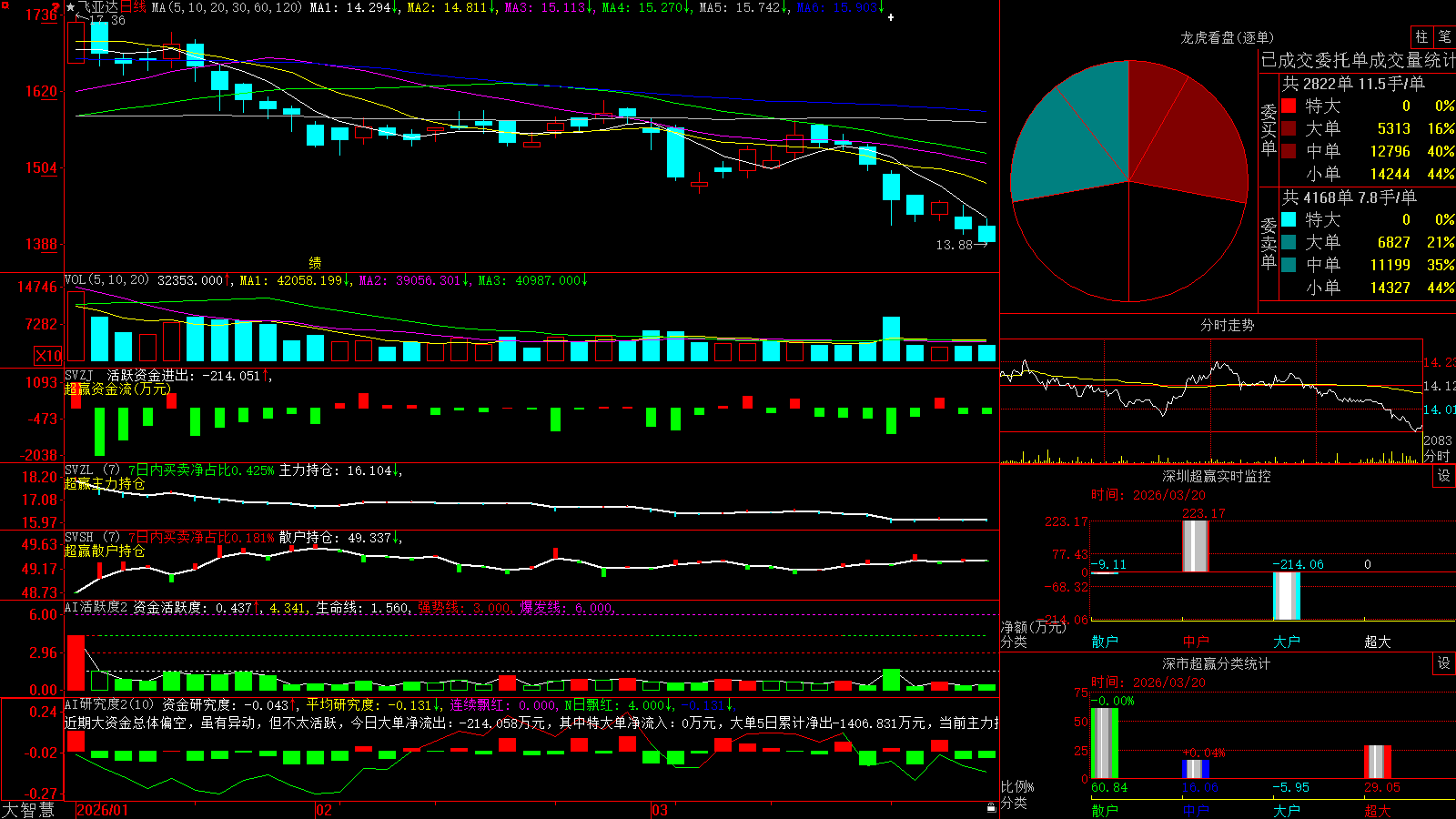The width and height of the screenshot is (1456, 819).
Task: Click the AI研究度2(10) indicator name
Action: [x=109, y=704]
